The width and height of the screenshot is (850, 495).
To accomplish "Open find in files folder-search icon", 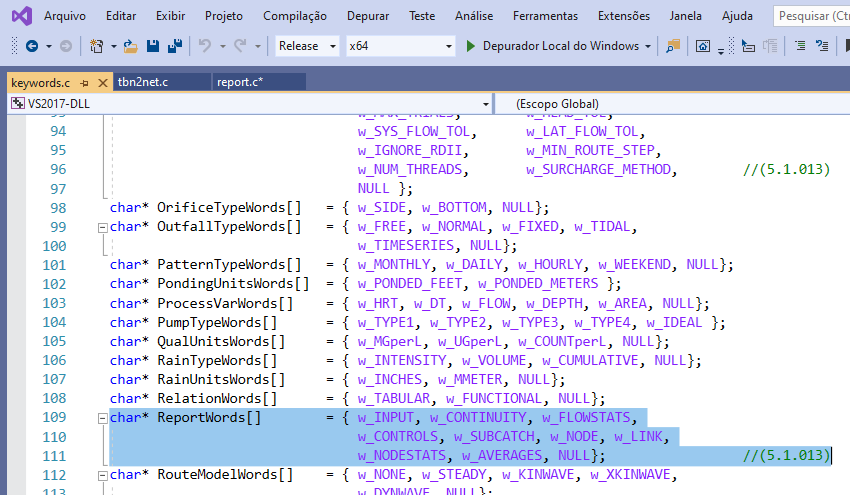I will pyautogui.click(x=673, y=46).
